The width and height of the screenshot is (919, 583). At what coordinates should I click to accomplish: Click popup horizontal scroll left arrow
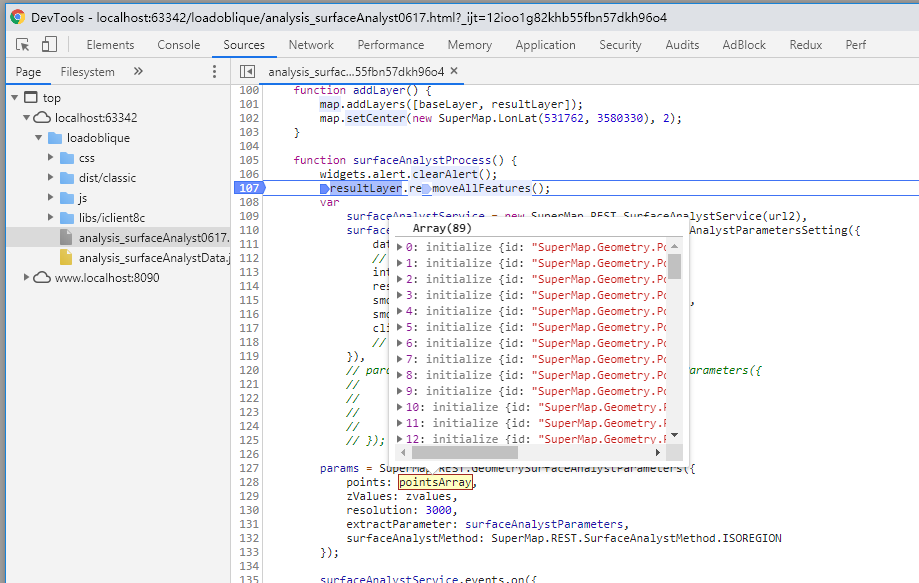point(403,452)
